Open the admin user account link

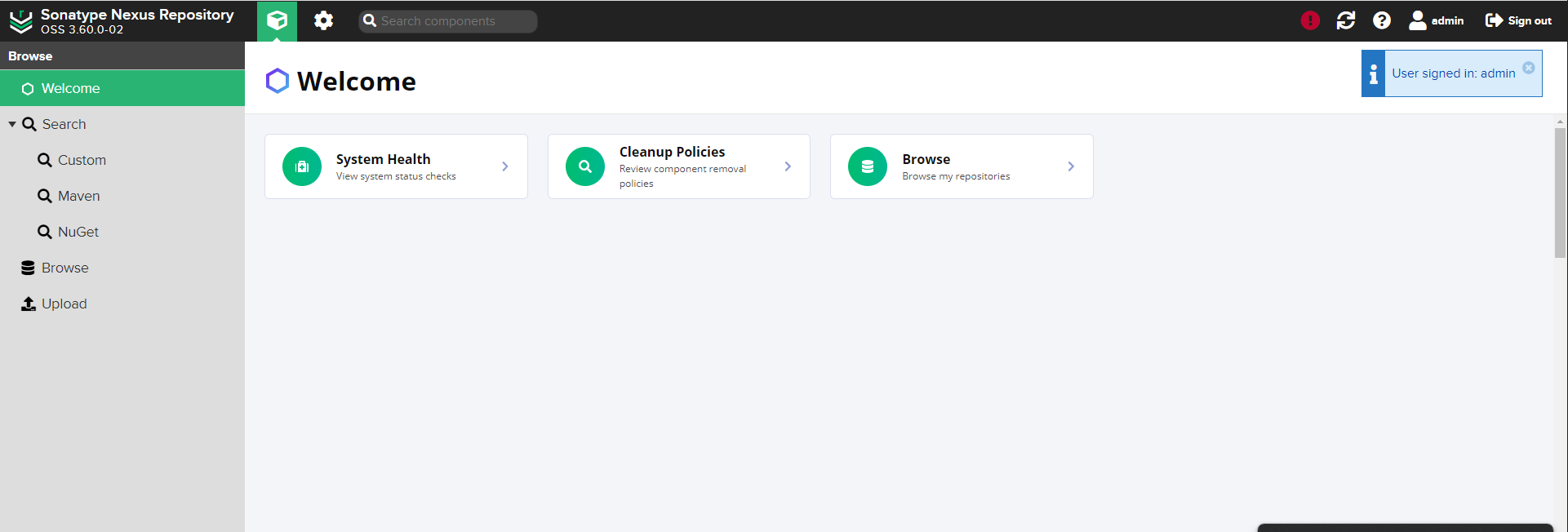coord(1437,20)
